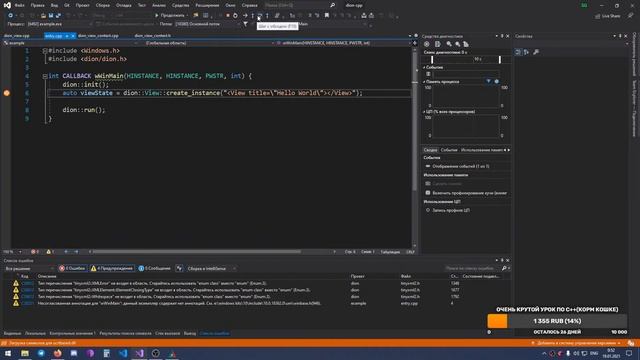This screenshot has height=360, width=640.
Task: Click the diagnostics Reset View icon
Action: 466,44
